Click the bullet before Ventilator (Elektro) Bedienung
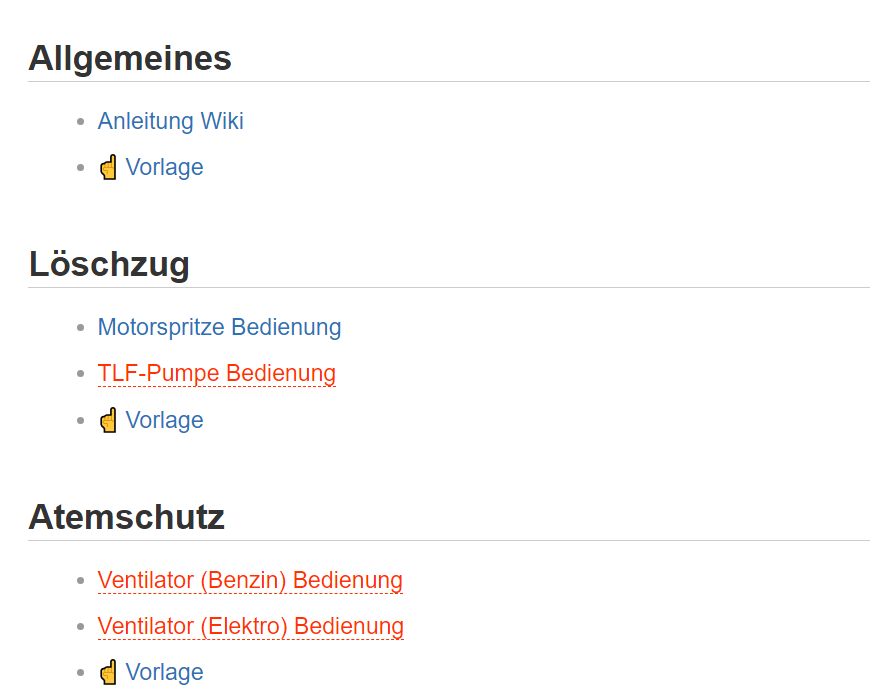870x690 pixels. (x=81, y=627)
